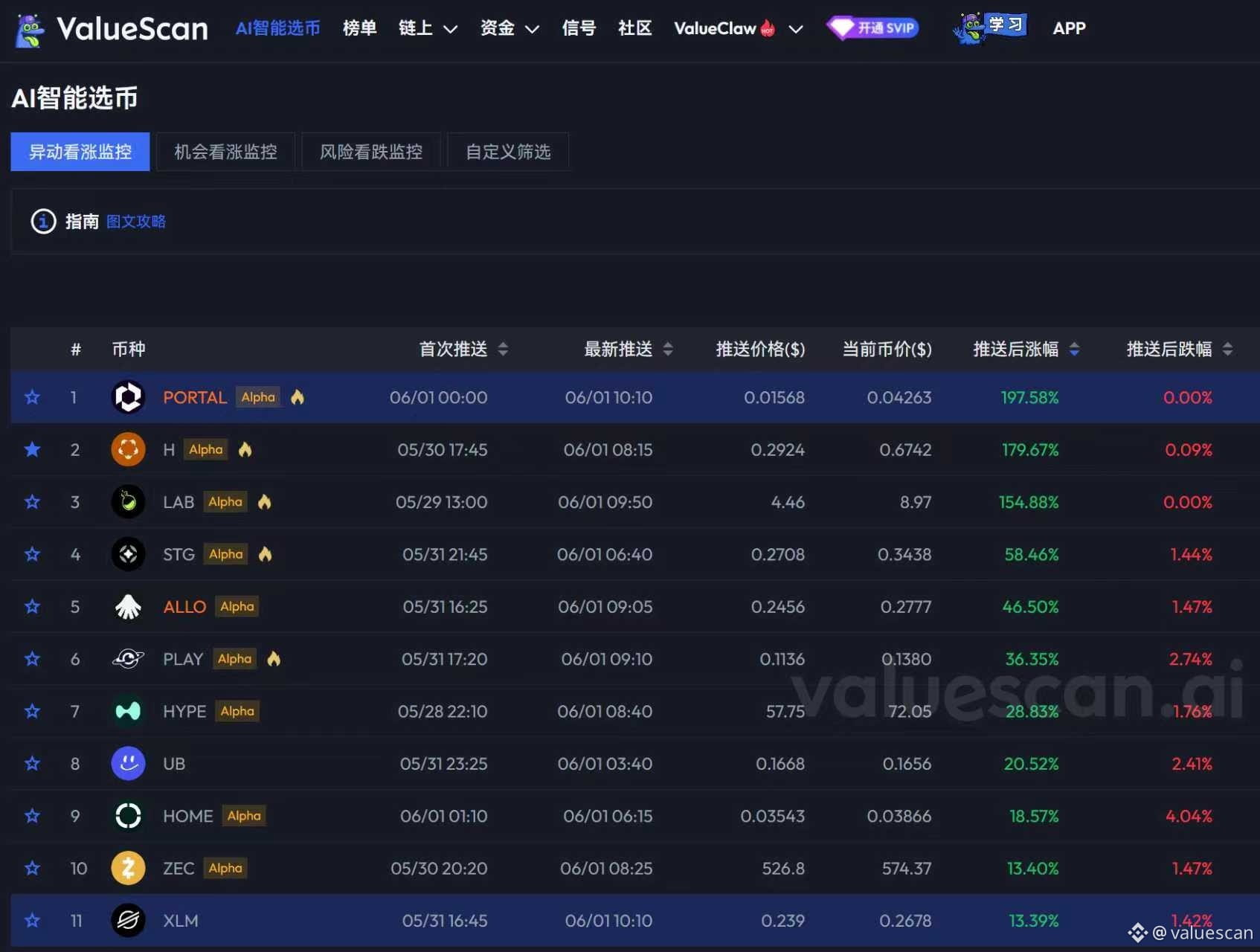Star the PLAY coin row
This screenshot has height=952, width=1260.
32,659
